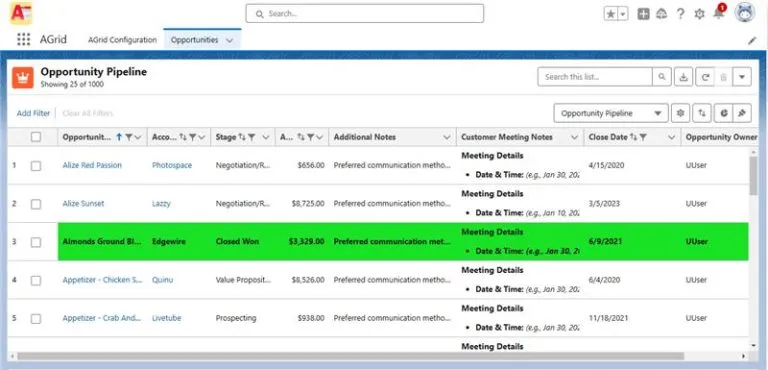Focus the global Search field
Screen dimensions: 768x370
pos(365,14)
